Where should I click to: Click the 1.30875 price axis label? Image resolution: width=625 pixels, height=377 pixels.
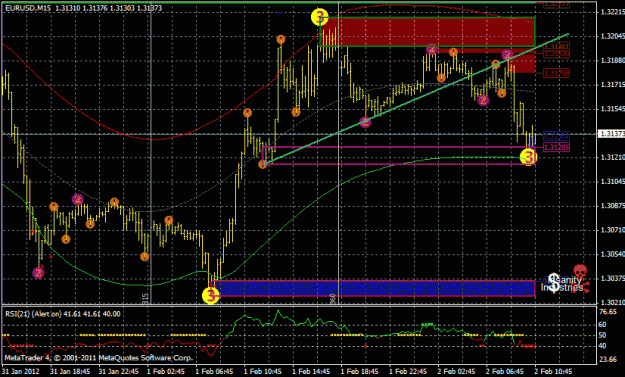613,206
